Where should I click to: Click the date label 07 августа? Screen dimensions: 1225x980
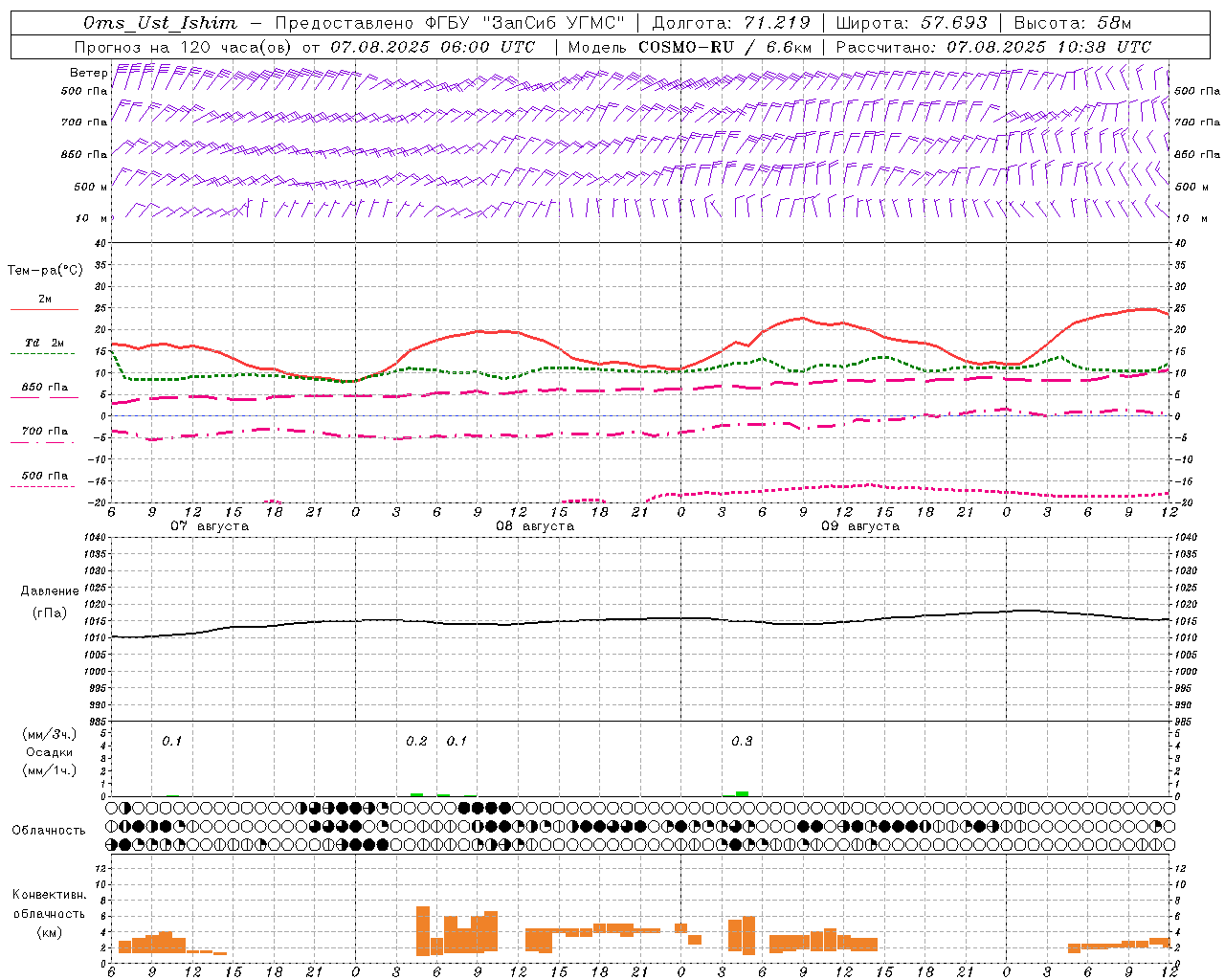pos(210,526)
